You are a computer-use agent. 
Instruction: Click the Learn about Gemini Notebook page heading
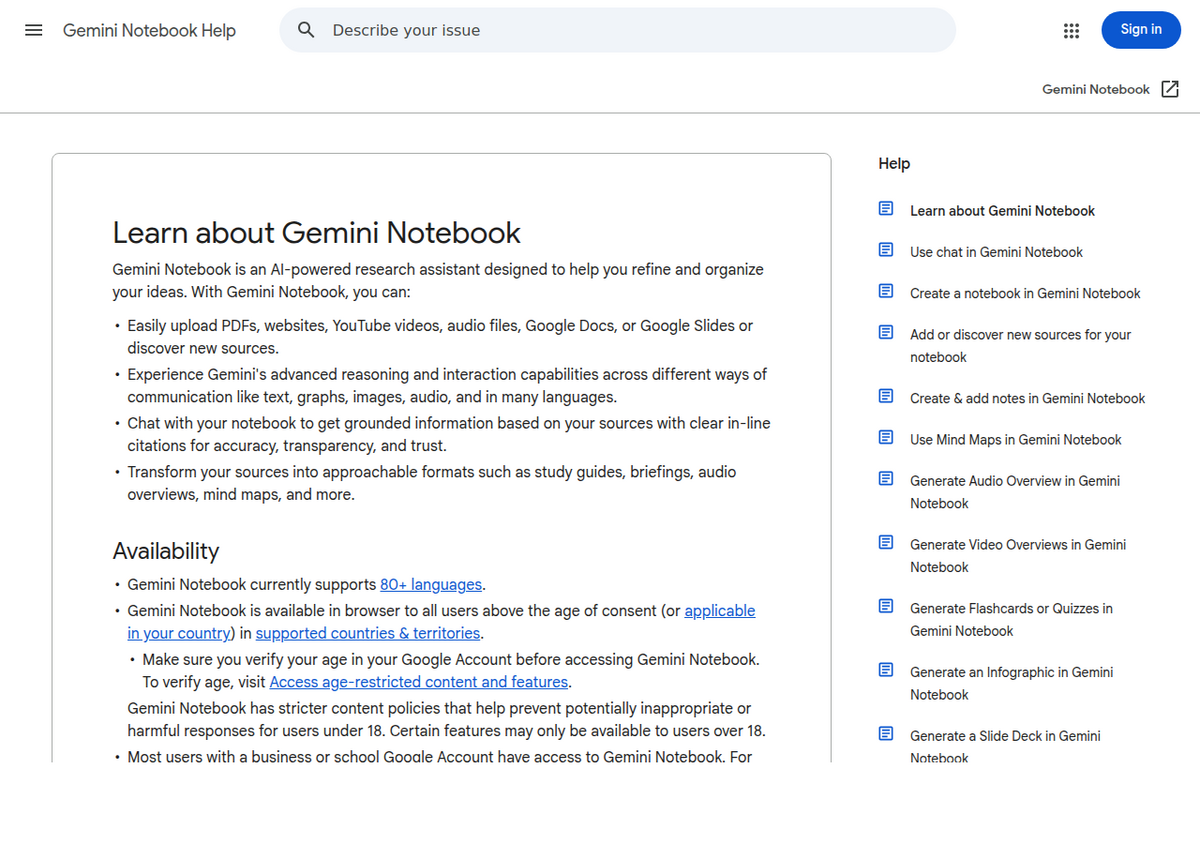click(x=316, y=233)
